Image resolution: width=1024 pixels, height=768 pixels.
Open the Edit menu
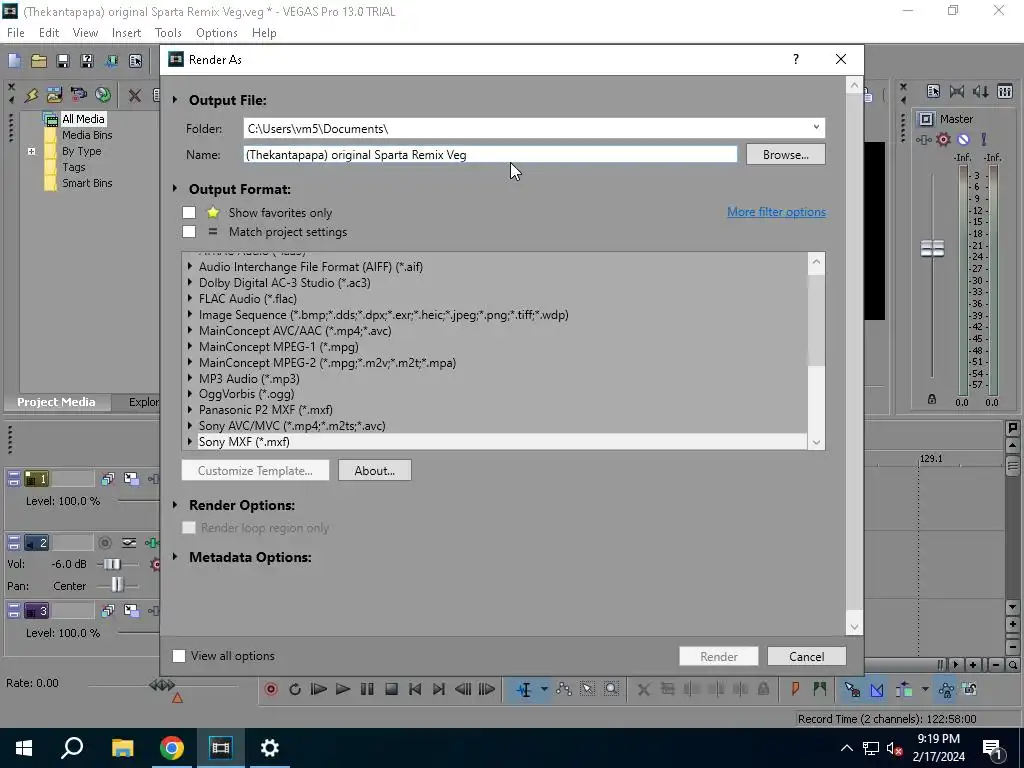pyautogui.click(x=49, y=33)
